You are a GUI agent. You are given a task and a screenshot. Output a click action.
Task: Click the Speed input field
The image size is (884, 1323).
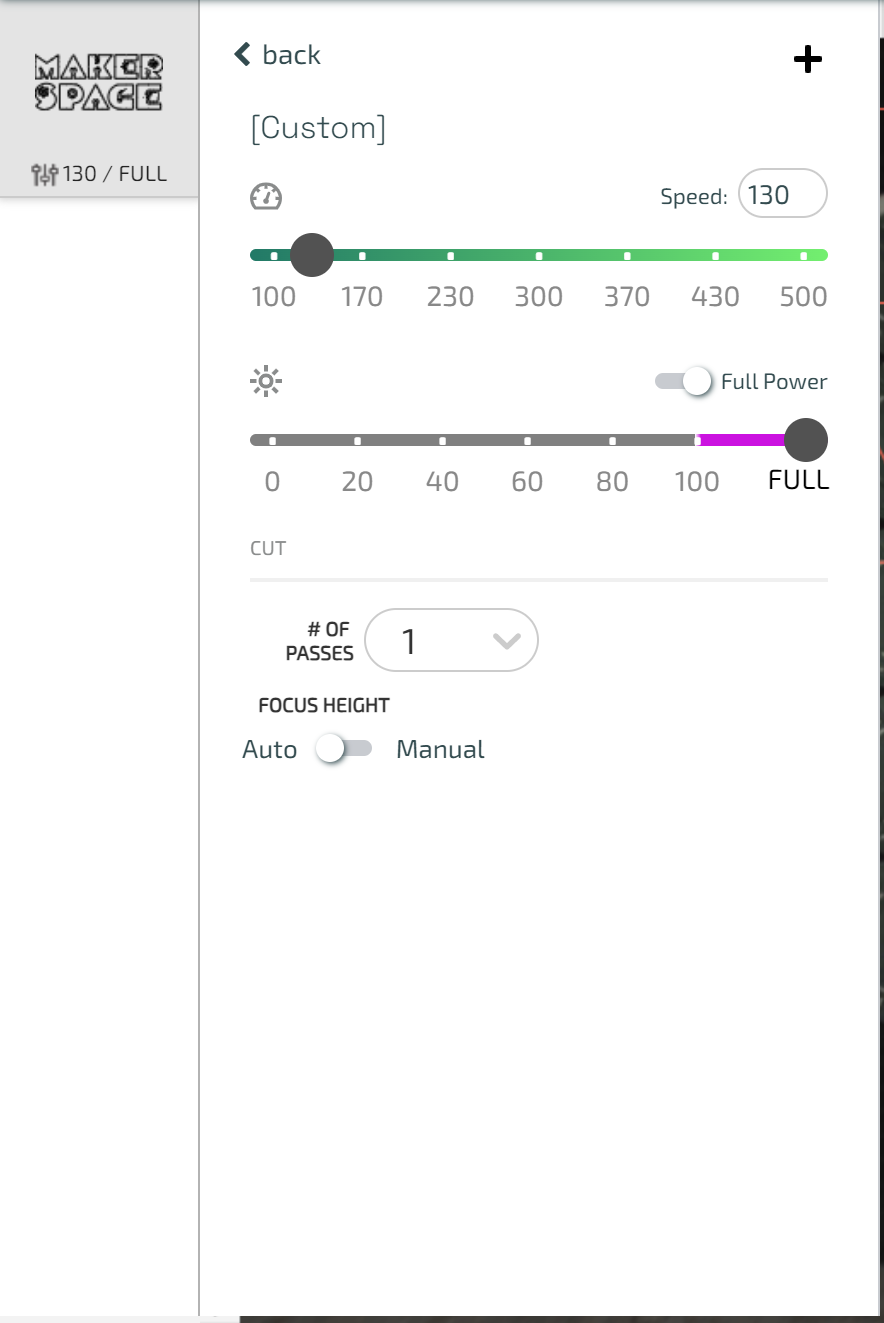point(782,194)
